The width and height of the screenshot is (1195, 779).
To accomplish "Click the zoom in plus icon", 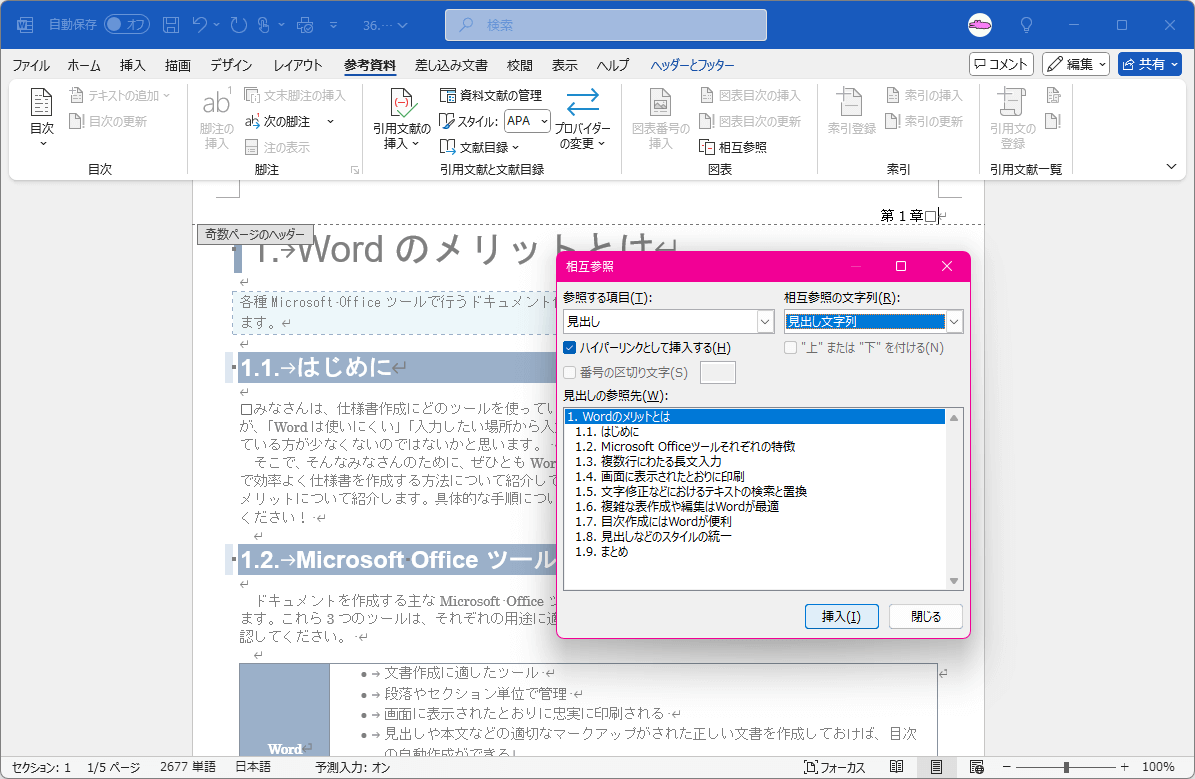I will point(1125,767).
